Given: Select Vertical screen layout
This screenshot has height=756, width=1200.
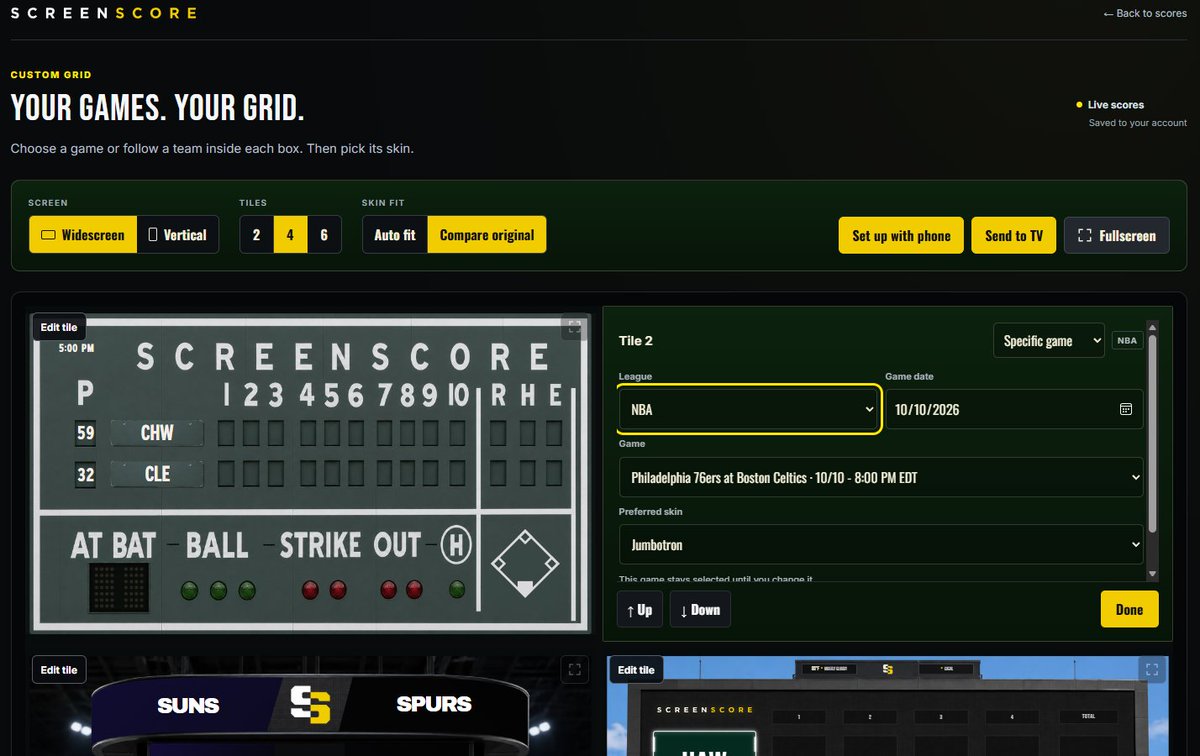Looking at the screenshot, I should click(177, 235).
